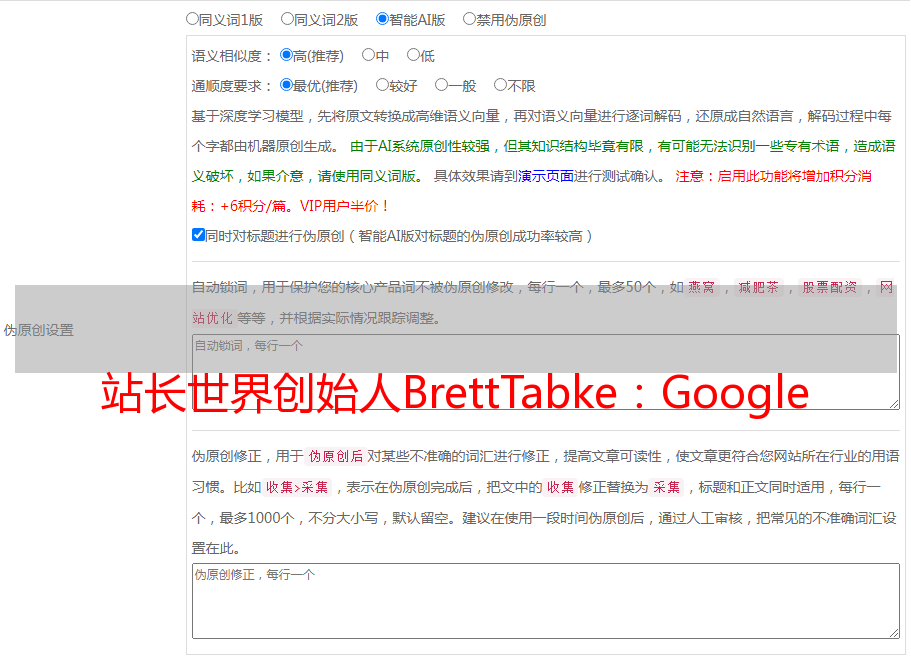911x658 pixels.
Task: Set 语义相似度 to 中
Action: (368, 55)
